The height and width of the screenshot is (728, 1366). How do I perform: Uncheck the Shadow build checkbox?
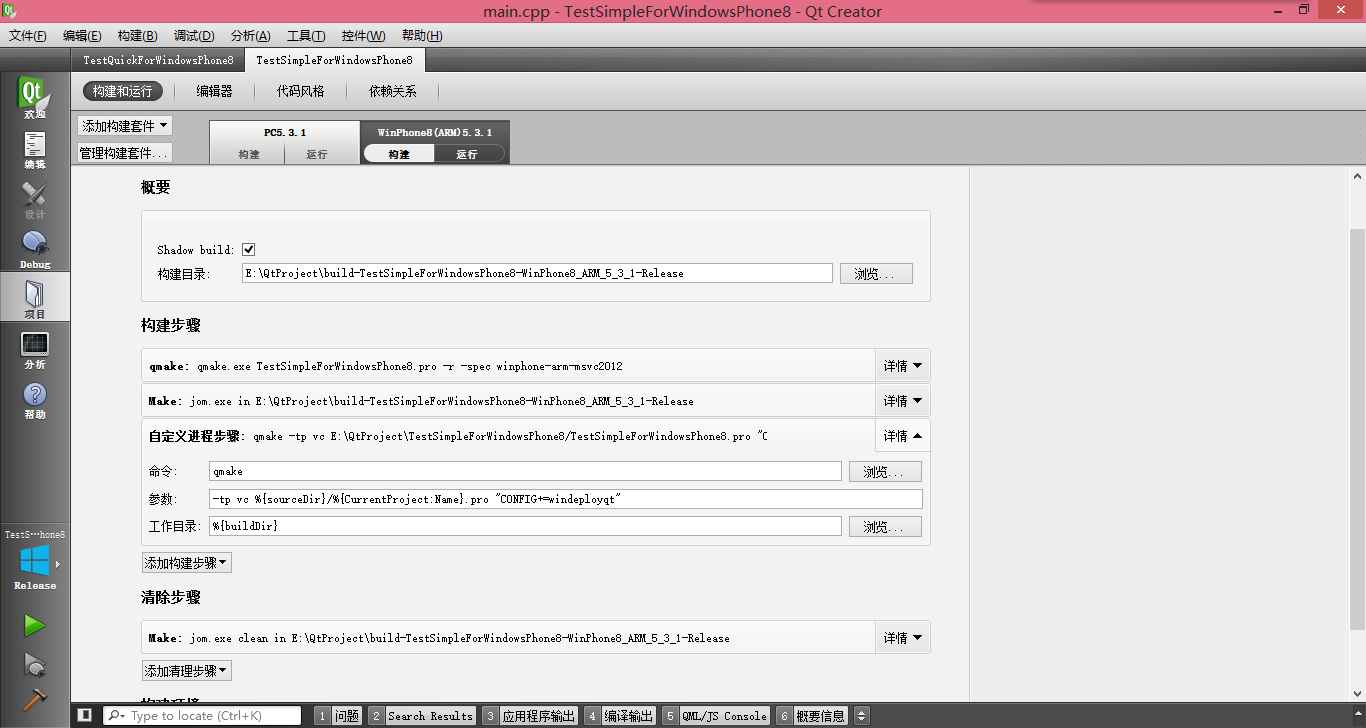(x=249, y=249)
